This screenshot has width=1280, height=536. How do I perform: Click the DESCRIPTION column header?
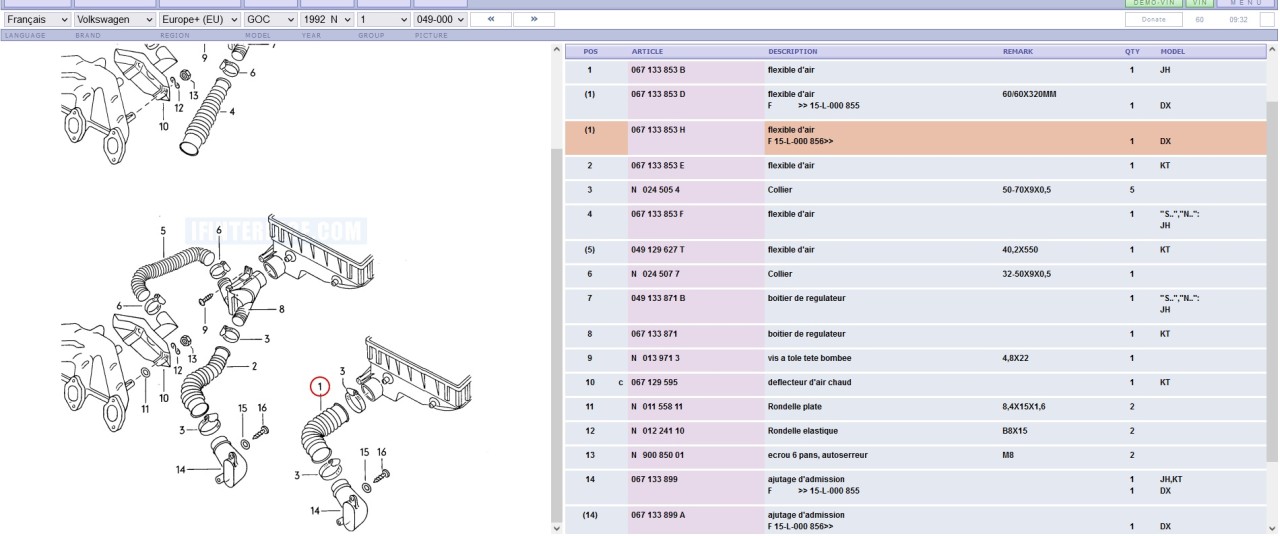point(792,52)
